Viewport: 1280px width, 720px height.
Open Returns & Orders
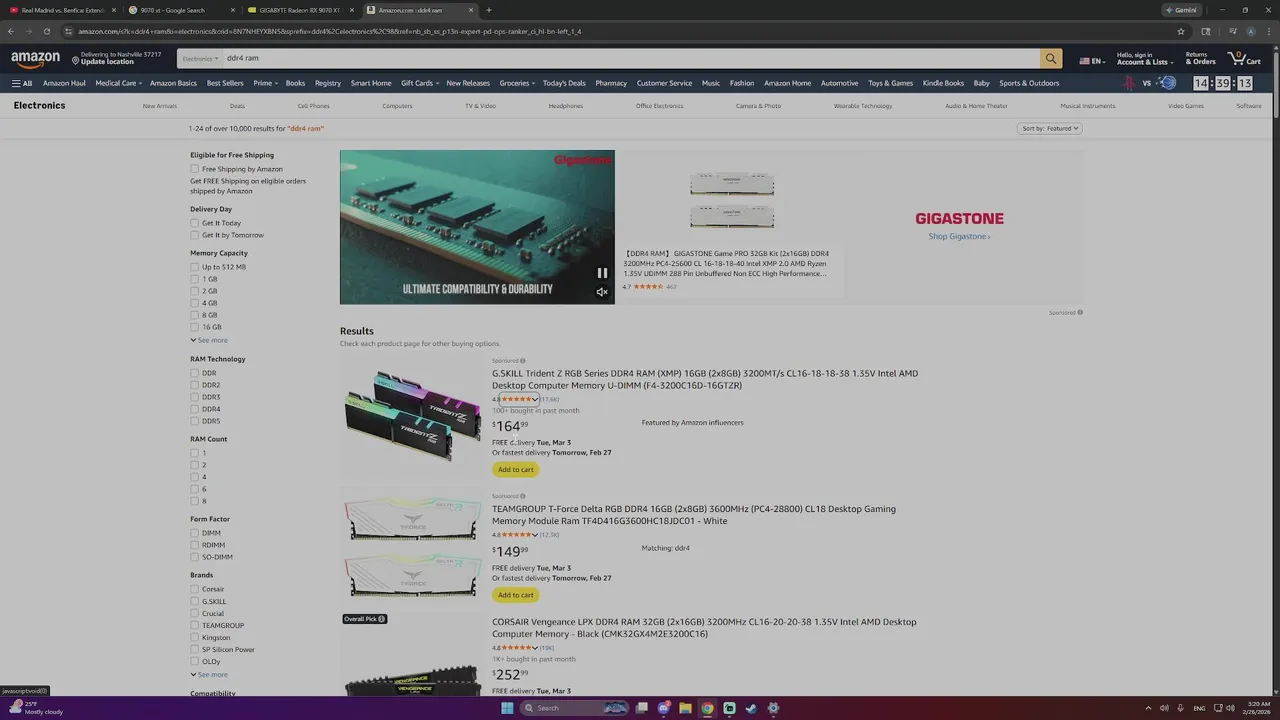point(1200,58)
